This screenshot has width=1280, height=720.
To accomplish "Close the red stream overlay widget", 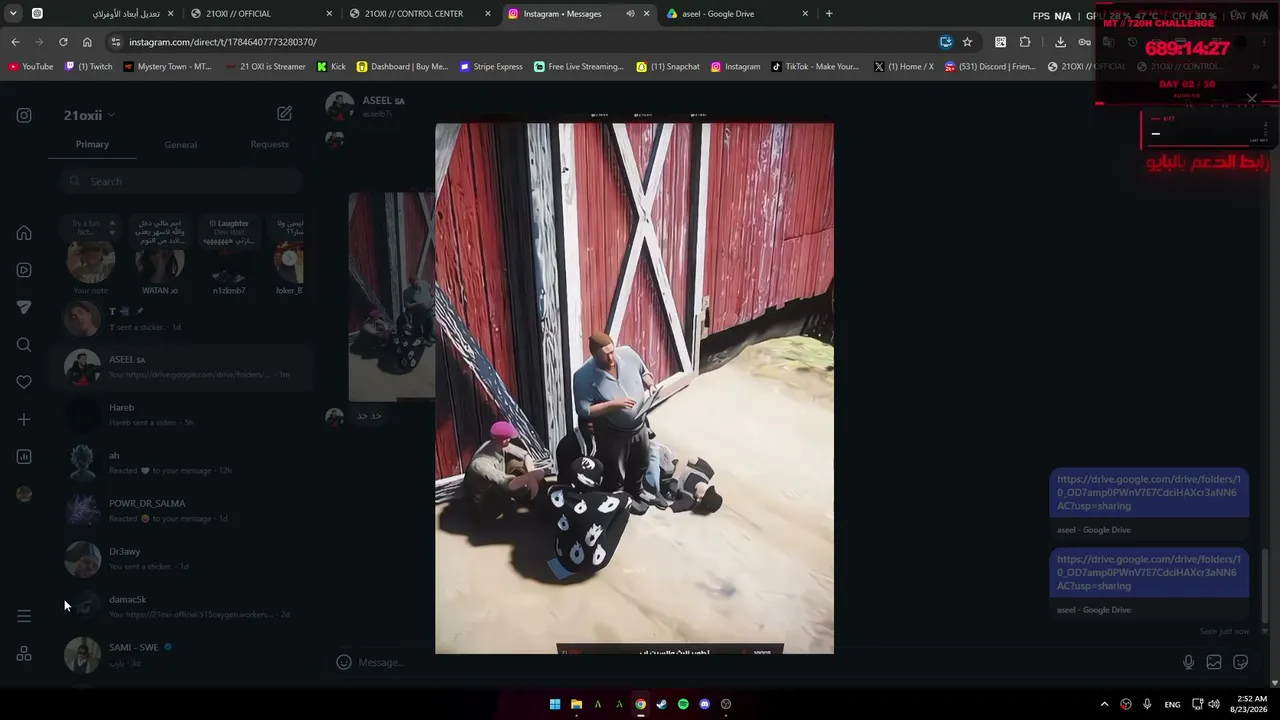I will point(1251,98).
